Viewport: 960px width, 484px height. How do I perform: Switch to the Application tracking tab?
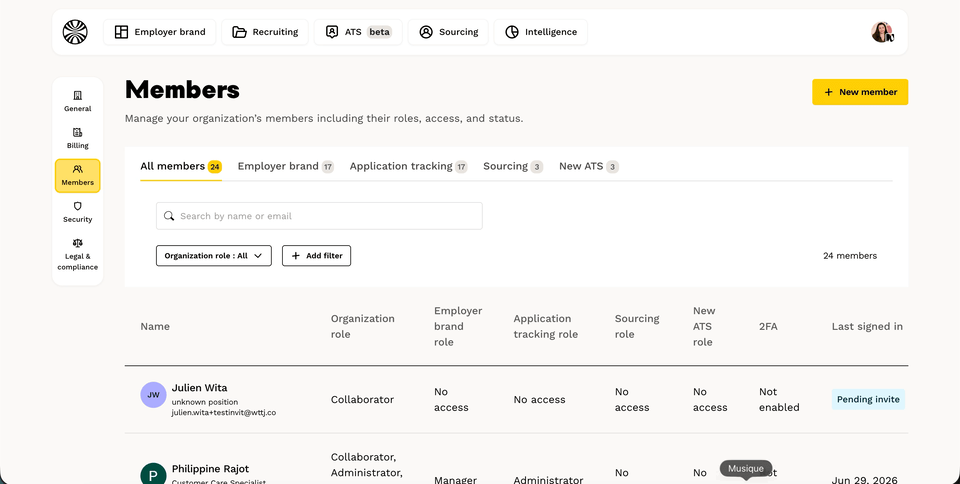coord(408,166)
